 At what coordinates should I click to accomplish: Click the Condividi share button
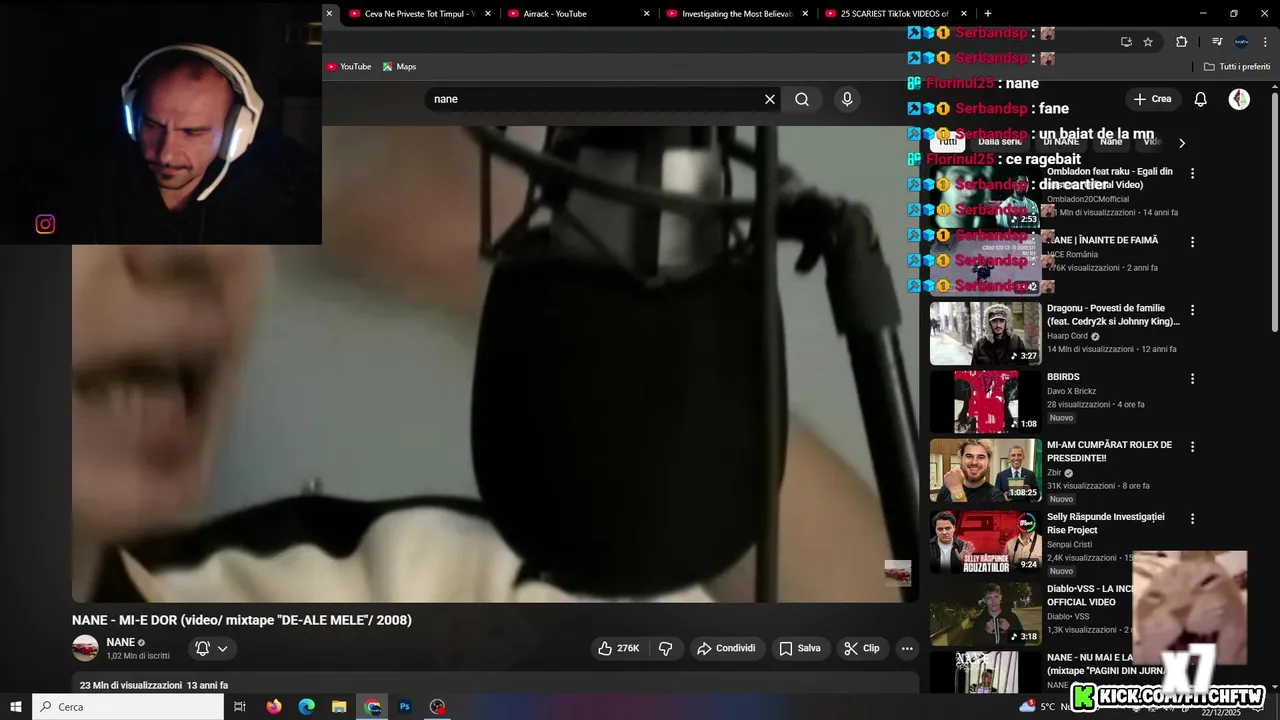coord(726,648)
